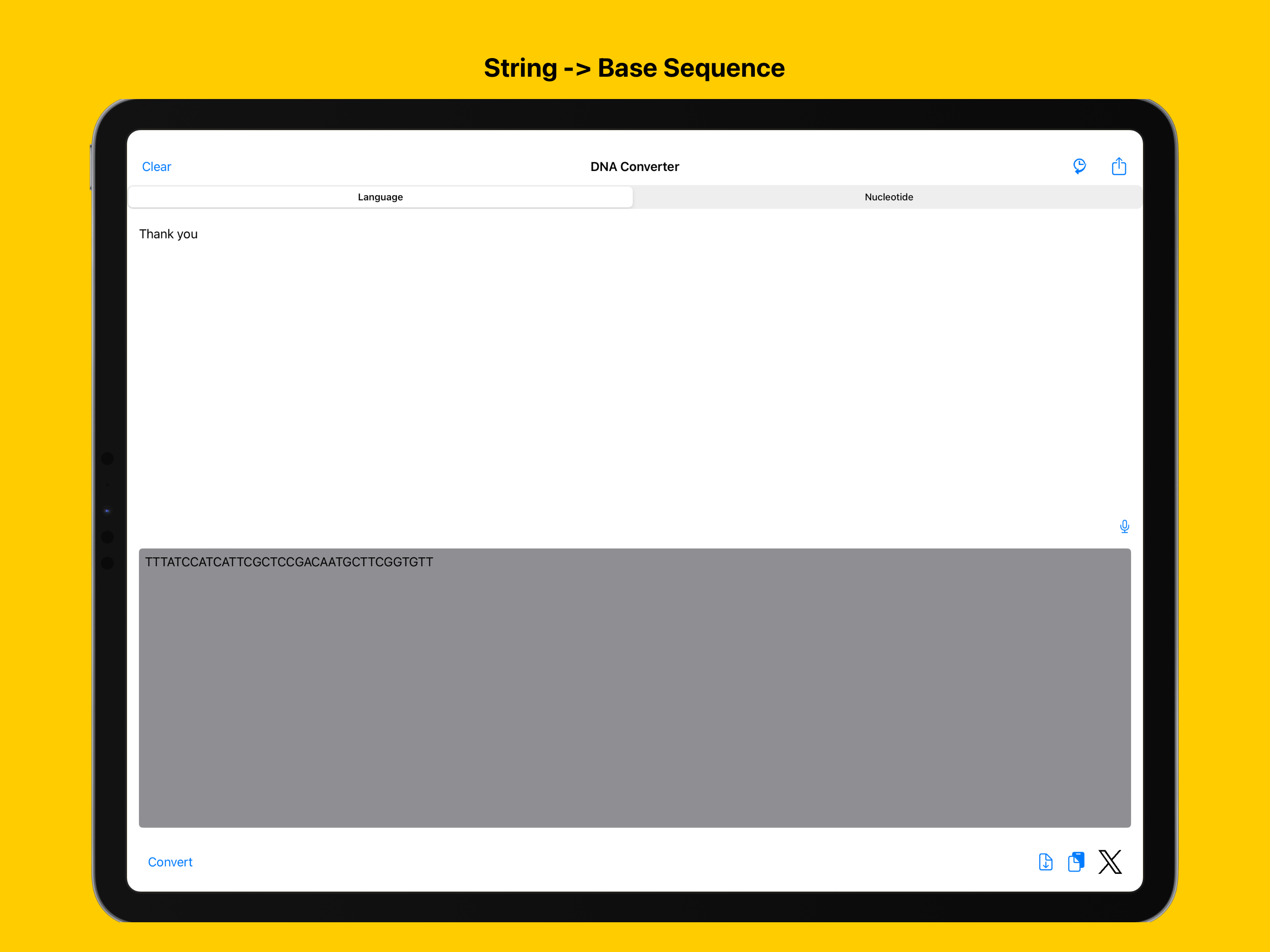Post the result via X logo
The width and height of the screenshot is (1270, 952).
point(1110,862)
